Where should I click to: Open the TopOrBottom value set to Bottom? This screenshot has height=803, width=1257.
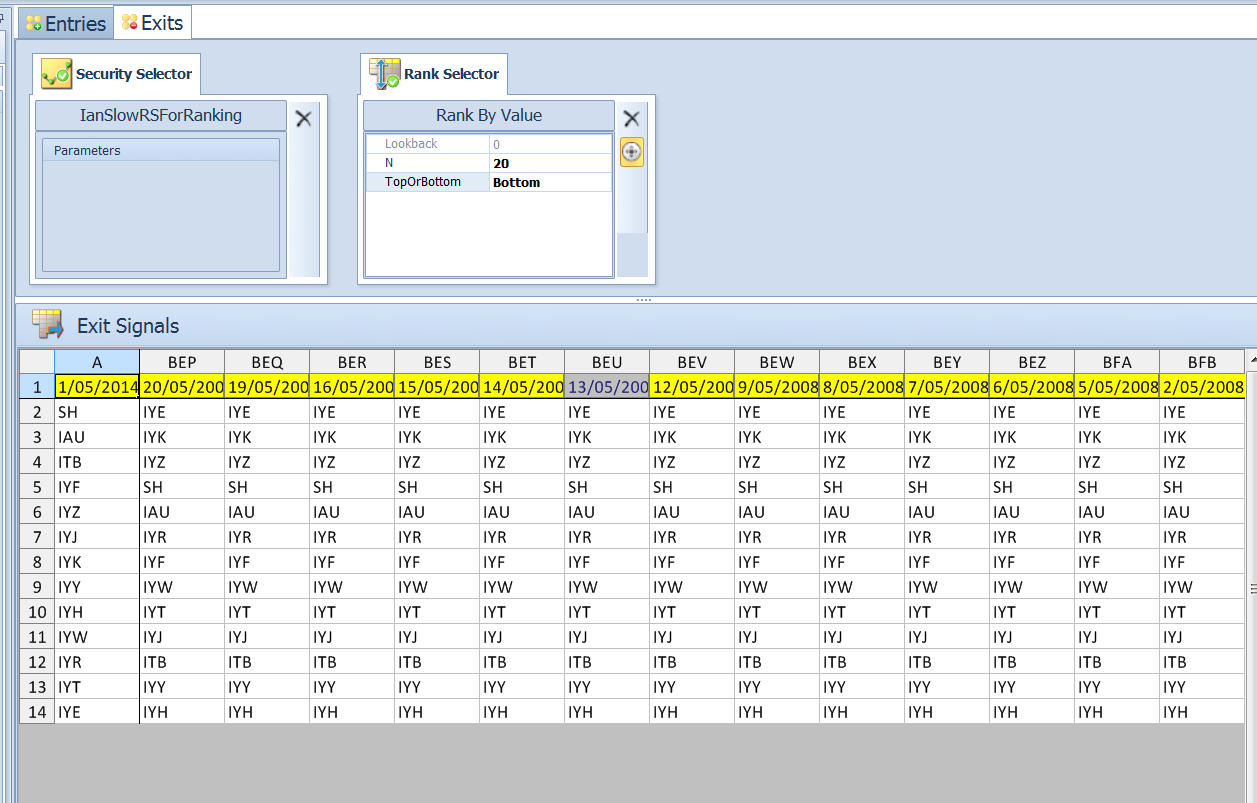pyautogui.click(x=550, y=182)
